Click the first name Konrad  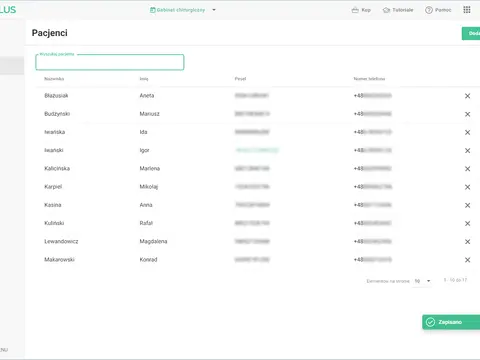pyautogui.click(x=148, y=259)
